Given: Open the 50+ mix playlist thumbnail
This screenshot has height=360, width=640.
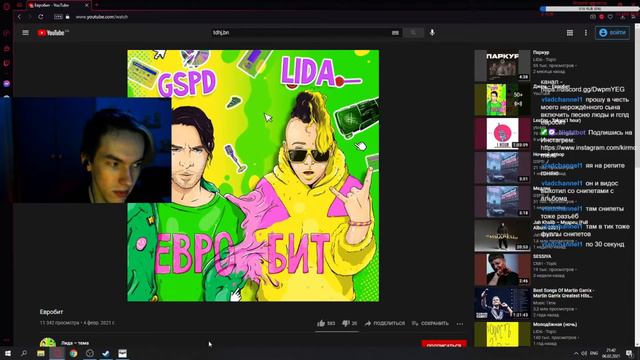Looking at the screenshot, I should click(502, 100).
